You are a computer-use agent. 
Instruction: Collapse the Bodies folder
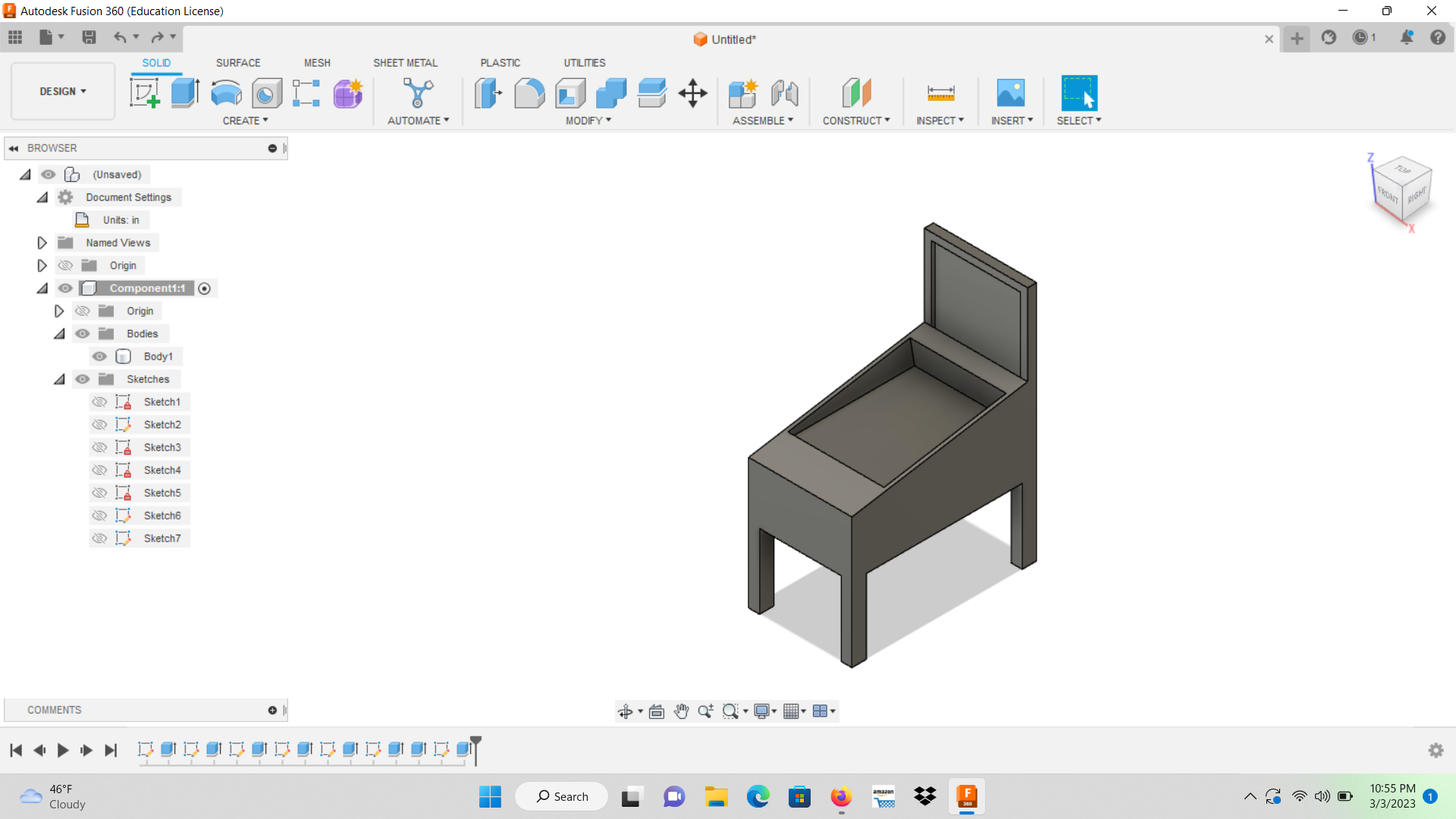coord(59,333)
